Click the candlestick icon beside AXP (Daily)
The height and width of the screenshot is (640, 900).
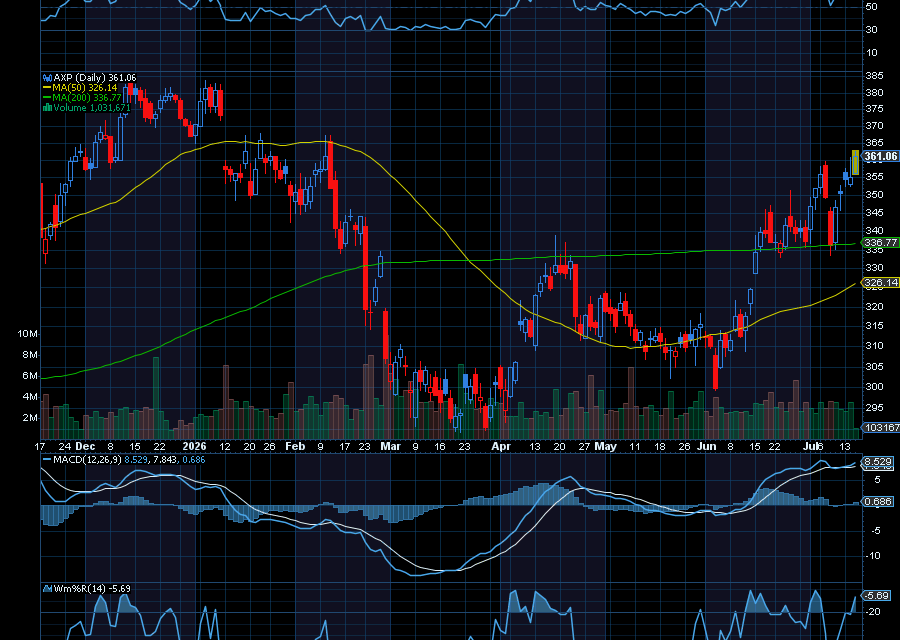tap(48, 77)
